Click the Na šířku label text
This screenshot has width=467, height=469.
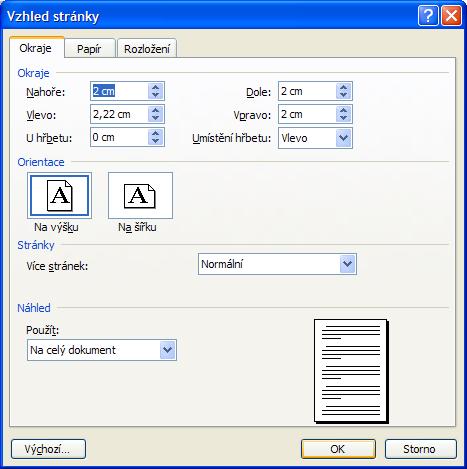(137, 227)
